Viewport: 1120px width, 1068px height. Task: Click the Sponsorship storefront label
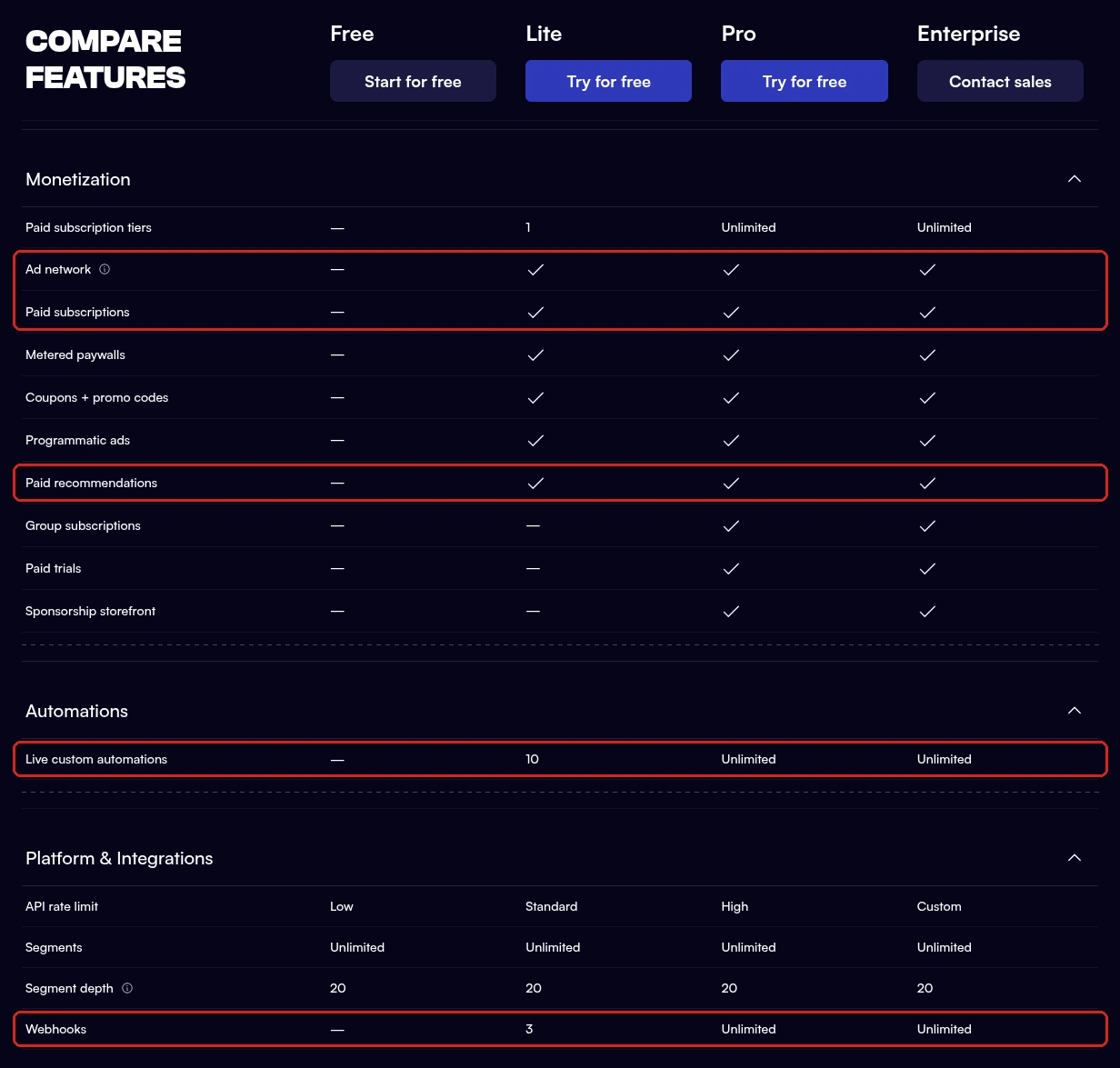pos(90,611)
